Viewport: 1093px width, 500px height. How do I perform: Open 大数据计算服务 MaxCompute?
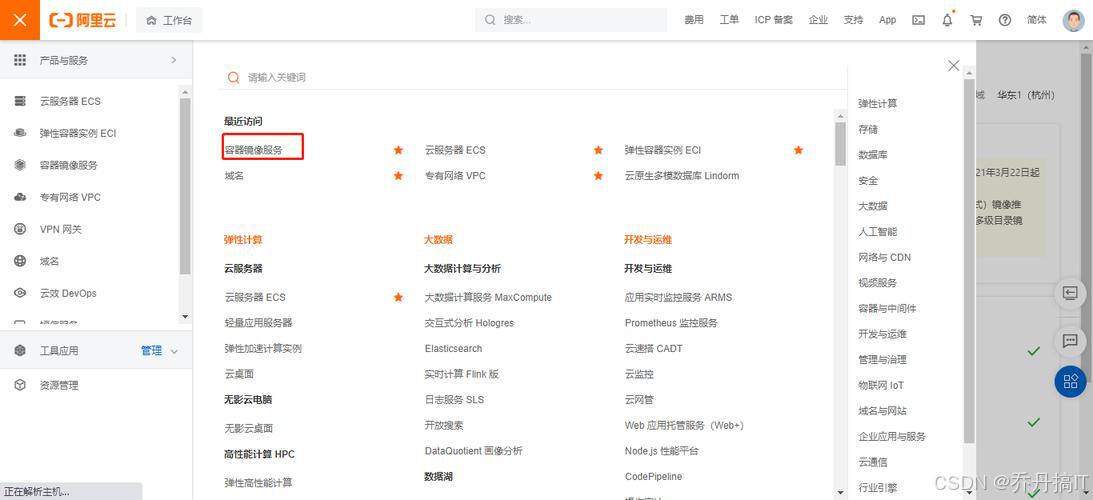488,297
